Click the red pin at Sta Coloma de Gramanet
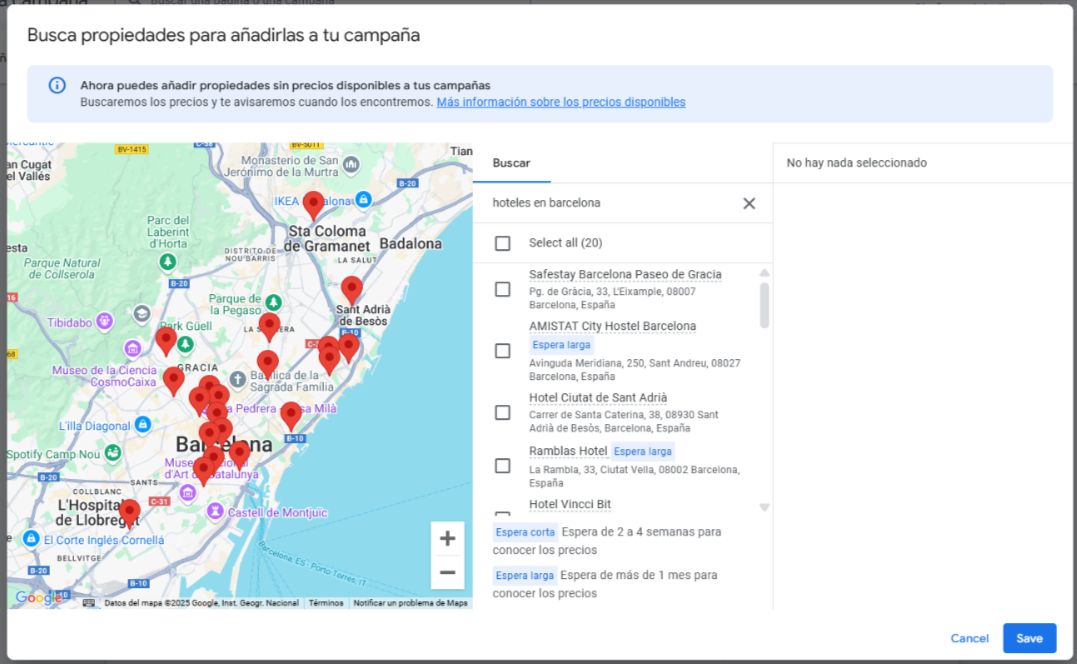The width and height of the screenshot is (1077, 664). coord(314,205)
